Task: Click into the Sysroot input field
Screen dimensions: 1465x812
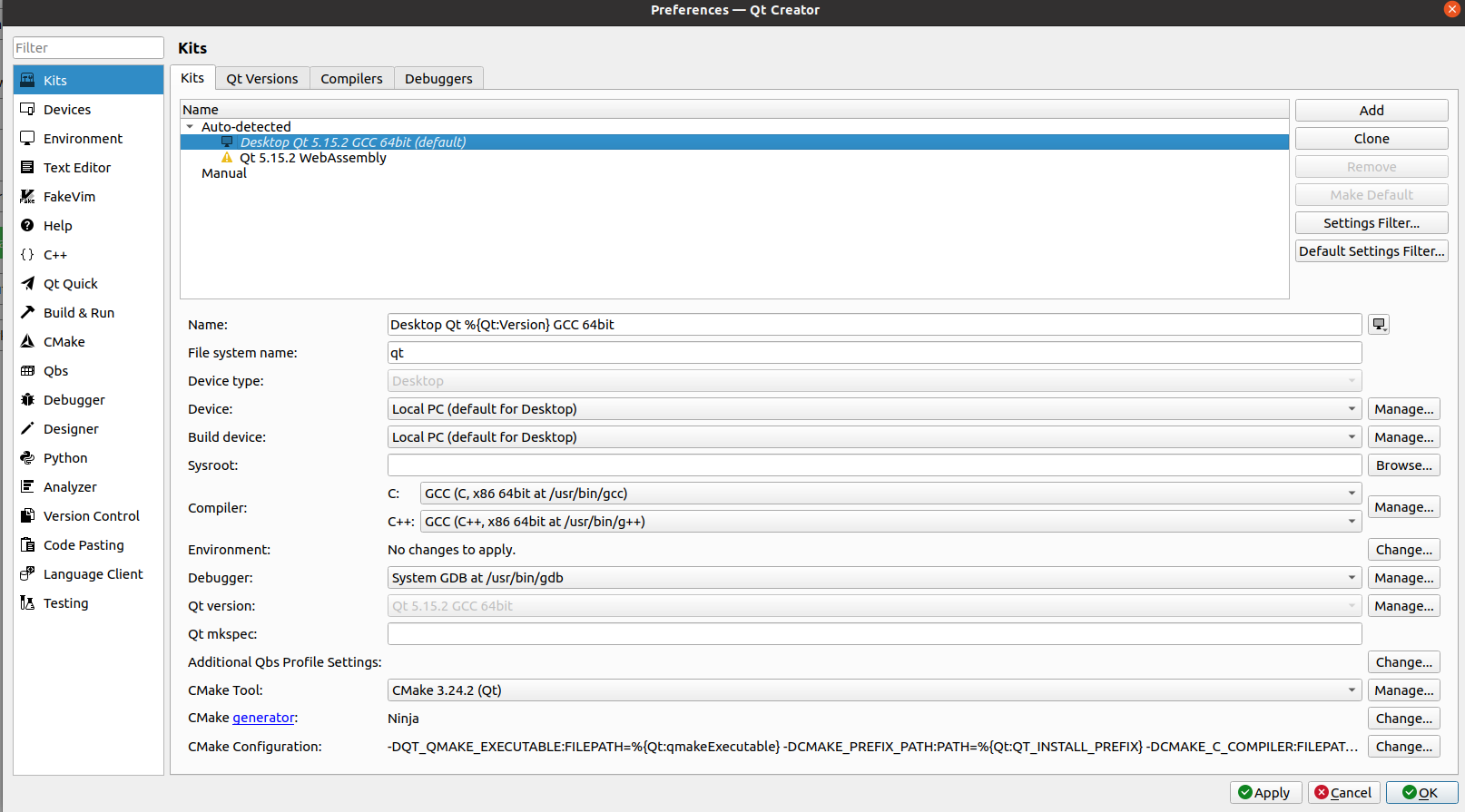Action: [x=873, y=465]
